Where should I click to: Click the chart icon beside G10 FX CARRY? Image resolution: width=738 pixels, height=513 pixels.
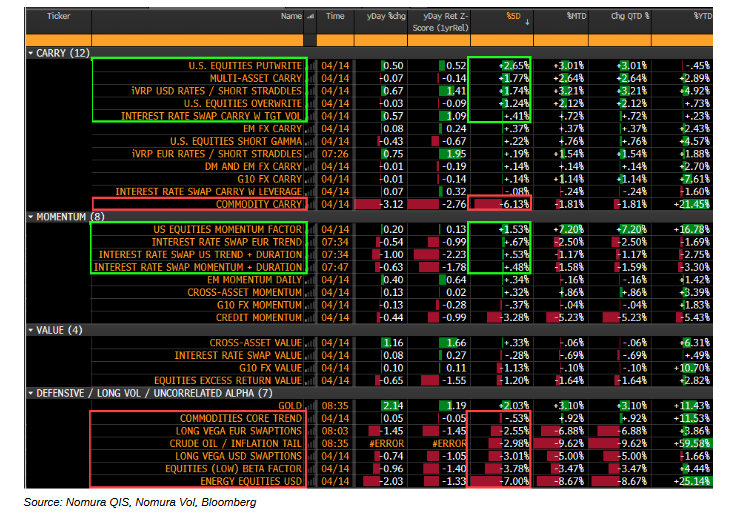tap(310, 179)
